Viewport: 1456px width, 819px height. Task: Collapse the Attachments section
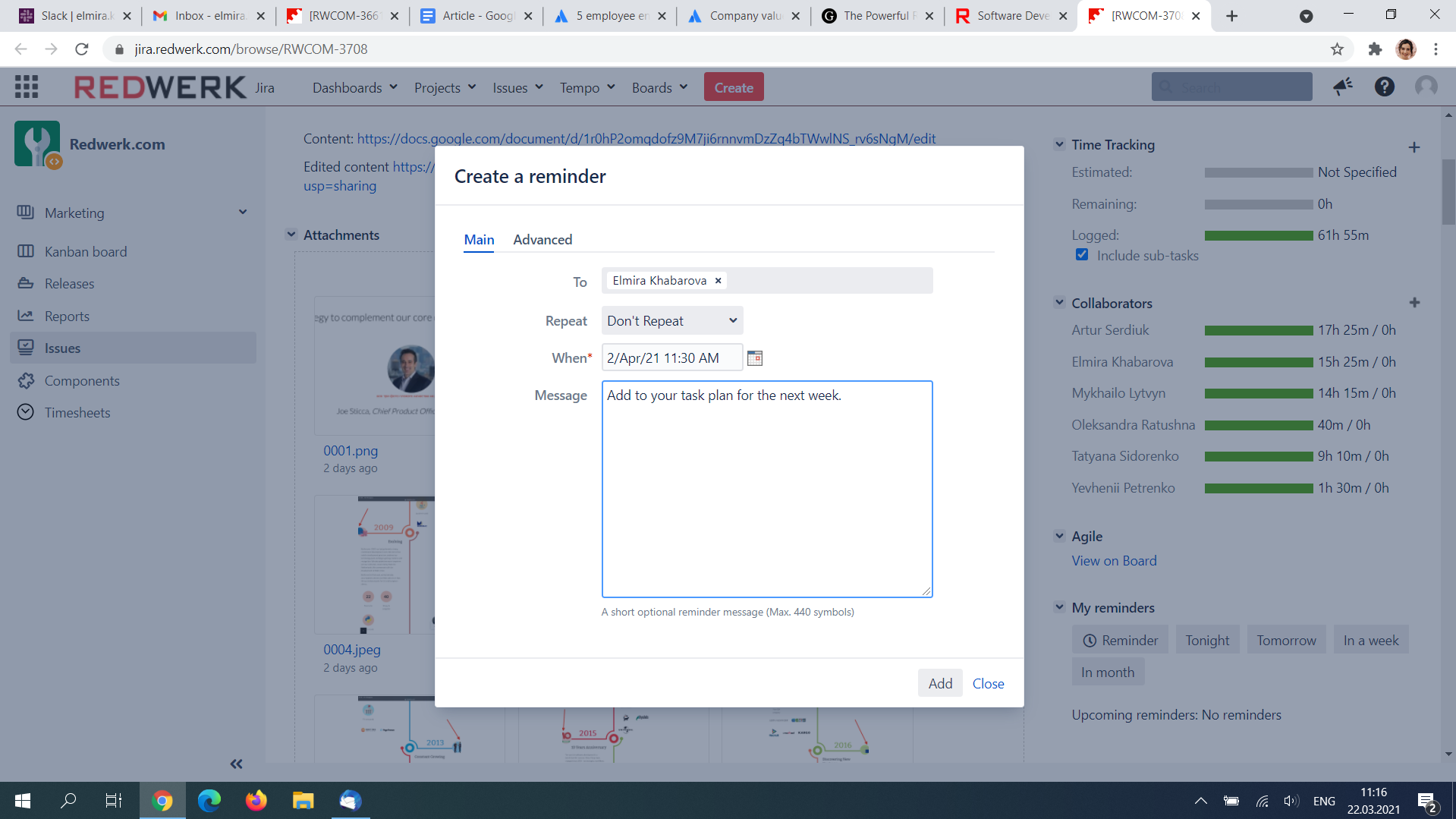pyautogui.click(x=291, y=235)
